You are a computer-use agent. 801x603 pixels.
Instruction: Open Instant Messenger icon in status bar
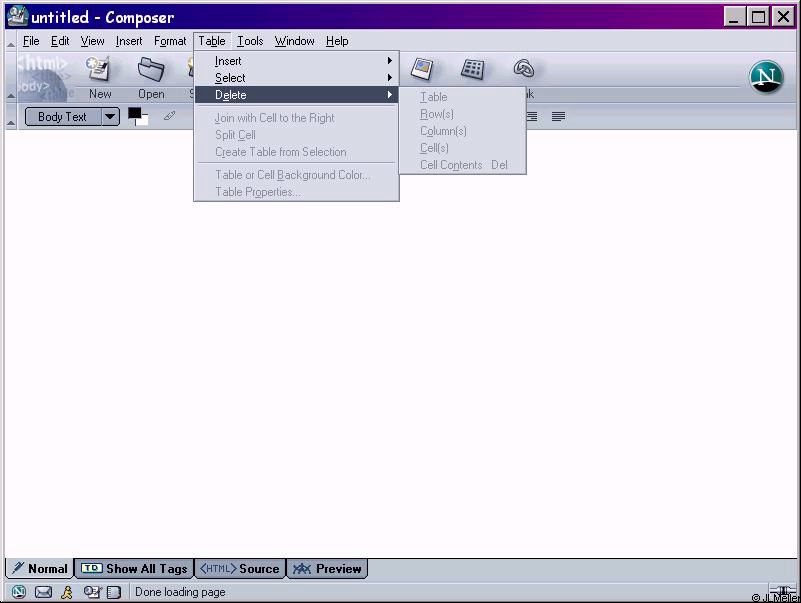pyautogui.click(x=67, y=592)
